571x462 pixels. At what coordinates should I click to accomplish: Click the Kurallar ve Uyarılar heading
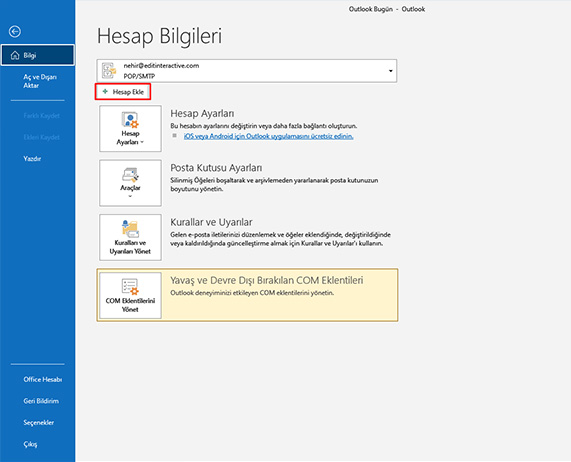click(x=211, y=222)
